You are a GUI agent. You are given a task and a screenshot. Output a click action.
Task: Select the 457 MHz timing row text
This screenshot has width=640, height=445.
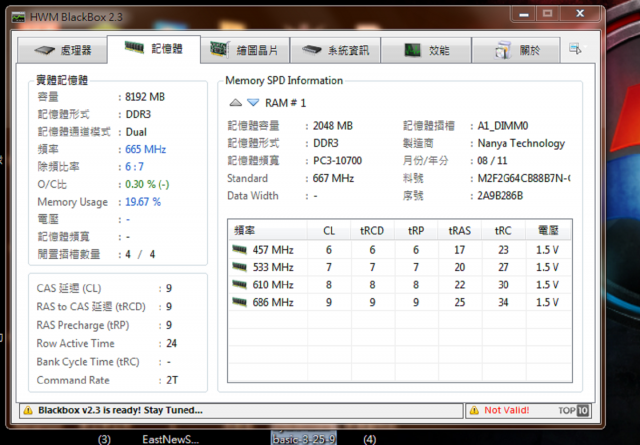coord(273,249)
